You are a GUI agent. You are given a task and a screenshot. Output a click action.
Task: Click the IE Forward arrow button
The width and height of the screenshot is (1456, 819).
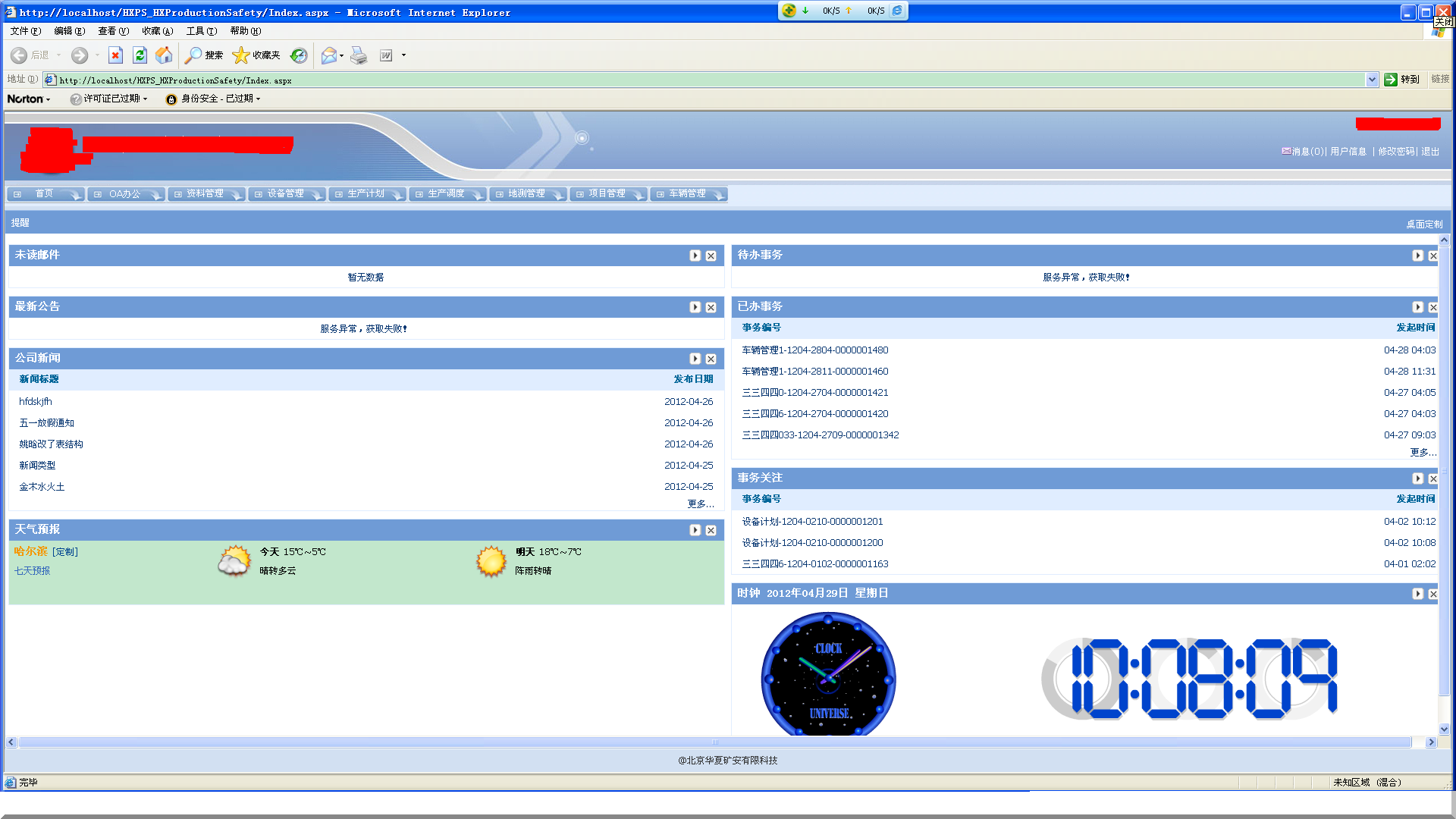[x=80, y=55]
